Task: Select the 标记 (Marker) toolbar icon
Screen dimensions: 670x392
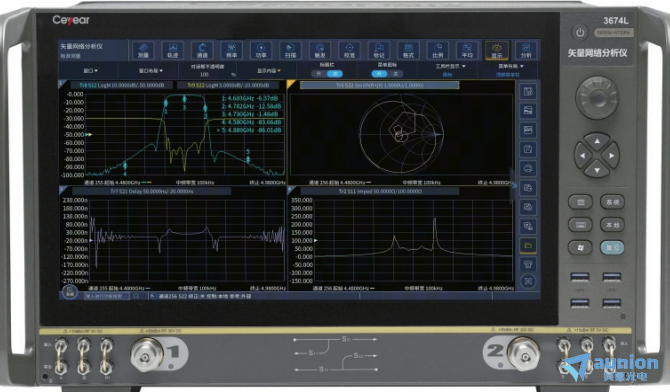Action: click(379, 50)
